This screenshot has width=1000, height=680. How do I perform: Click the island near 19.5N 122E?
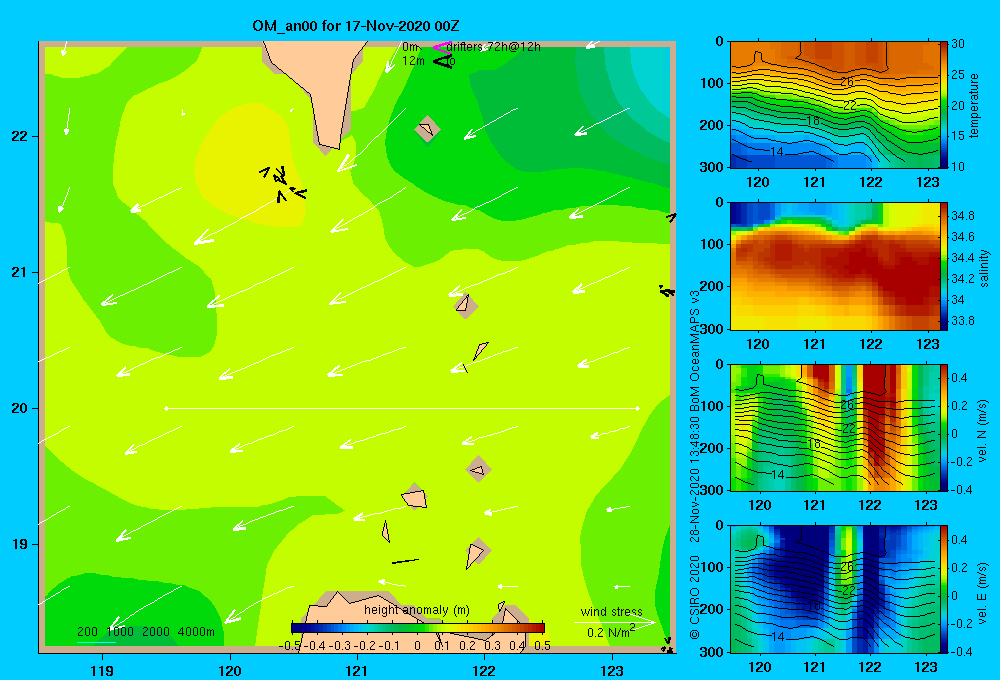(x=478, y=470)
